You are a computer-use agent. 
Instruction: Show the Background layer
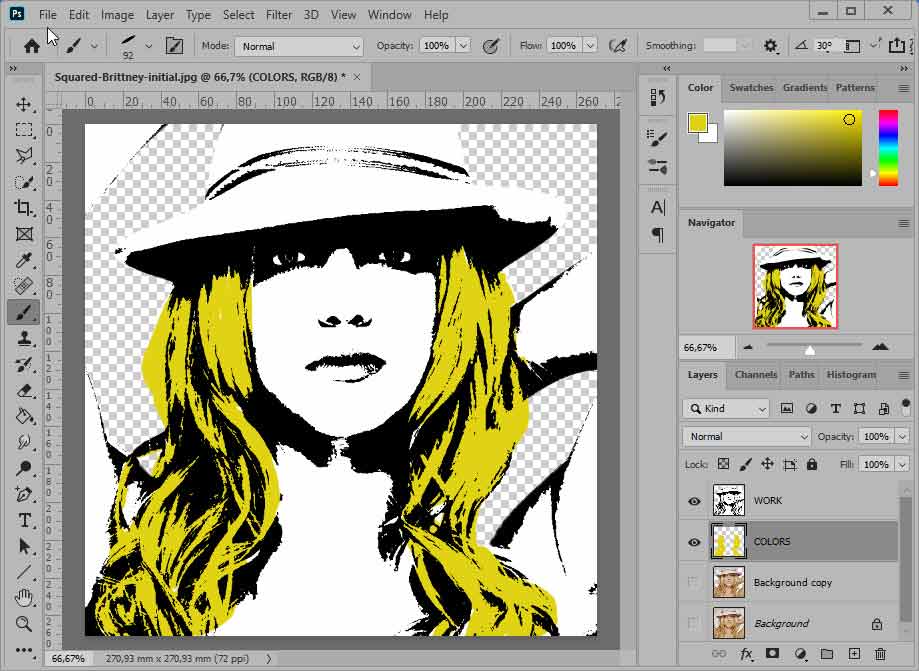[x=694, y=624]
